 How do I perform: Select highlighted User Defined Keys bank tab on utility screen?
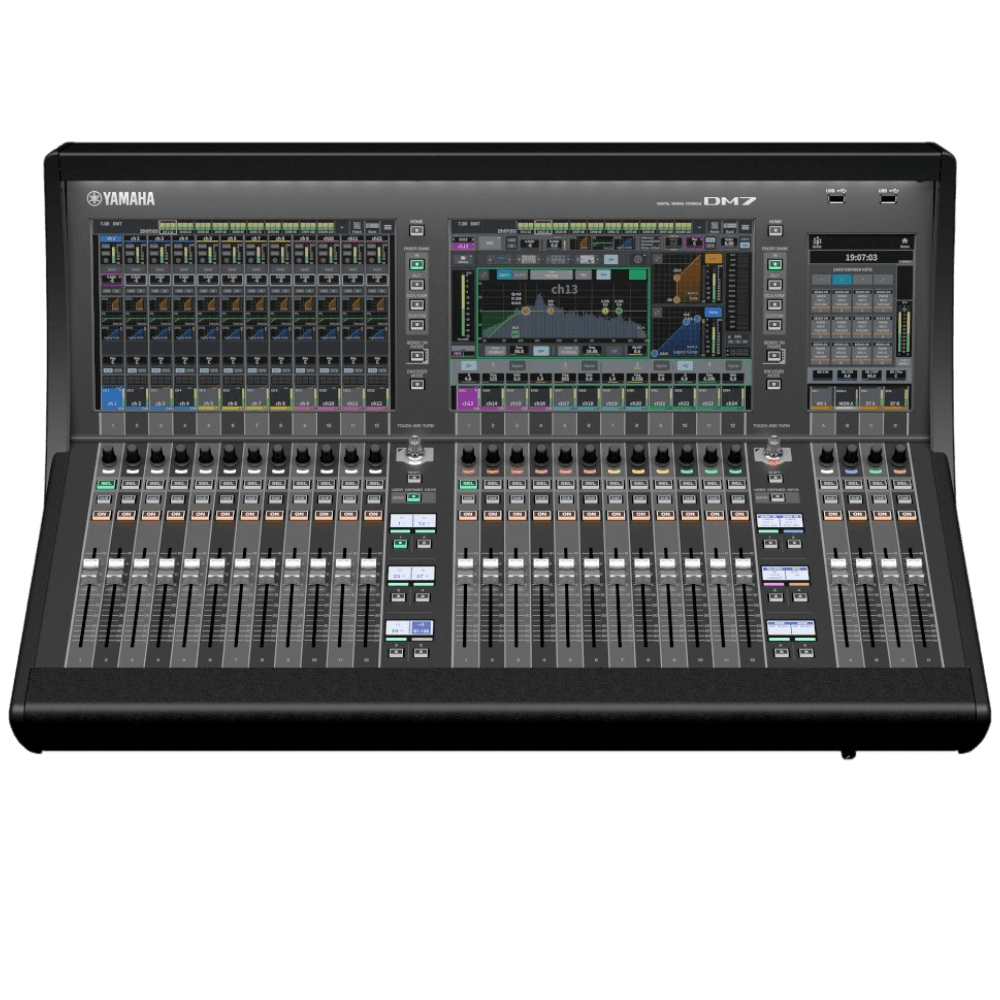point(842,279)
